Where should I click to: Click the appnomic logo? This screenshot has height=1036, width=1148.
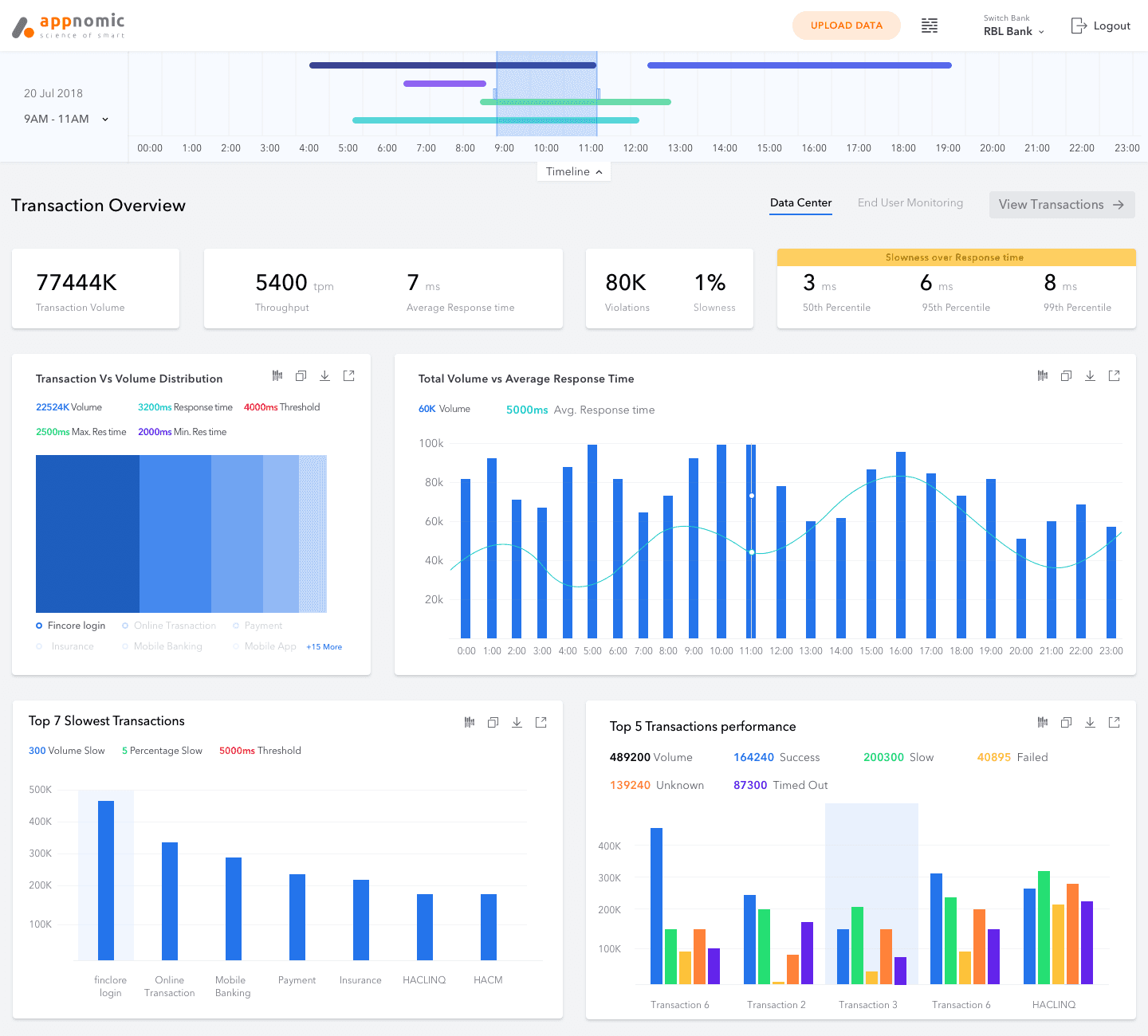69,26
